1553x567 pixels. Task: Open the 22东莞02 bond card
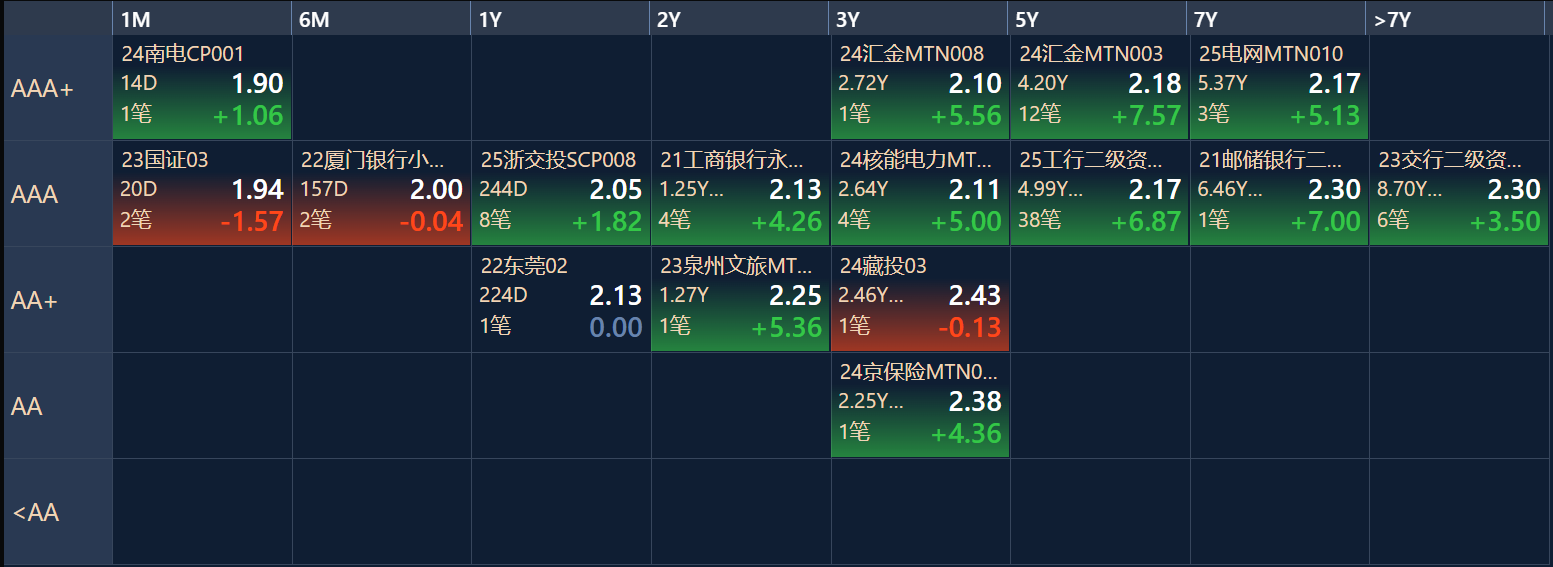(x=561, y=300)
